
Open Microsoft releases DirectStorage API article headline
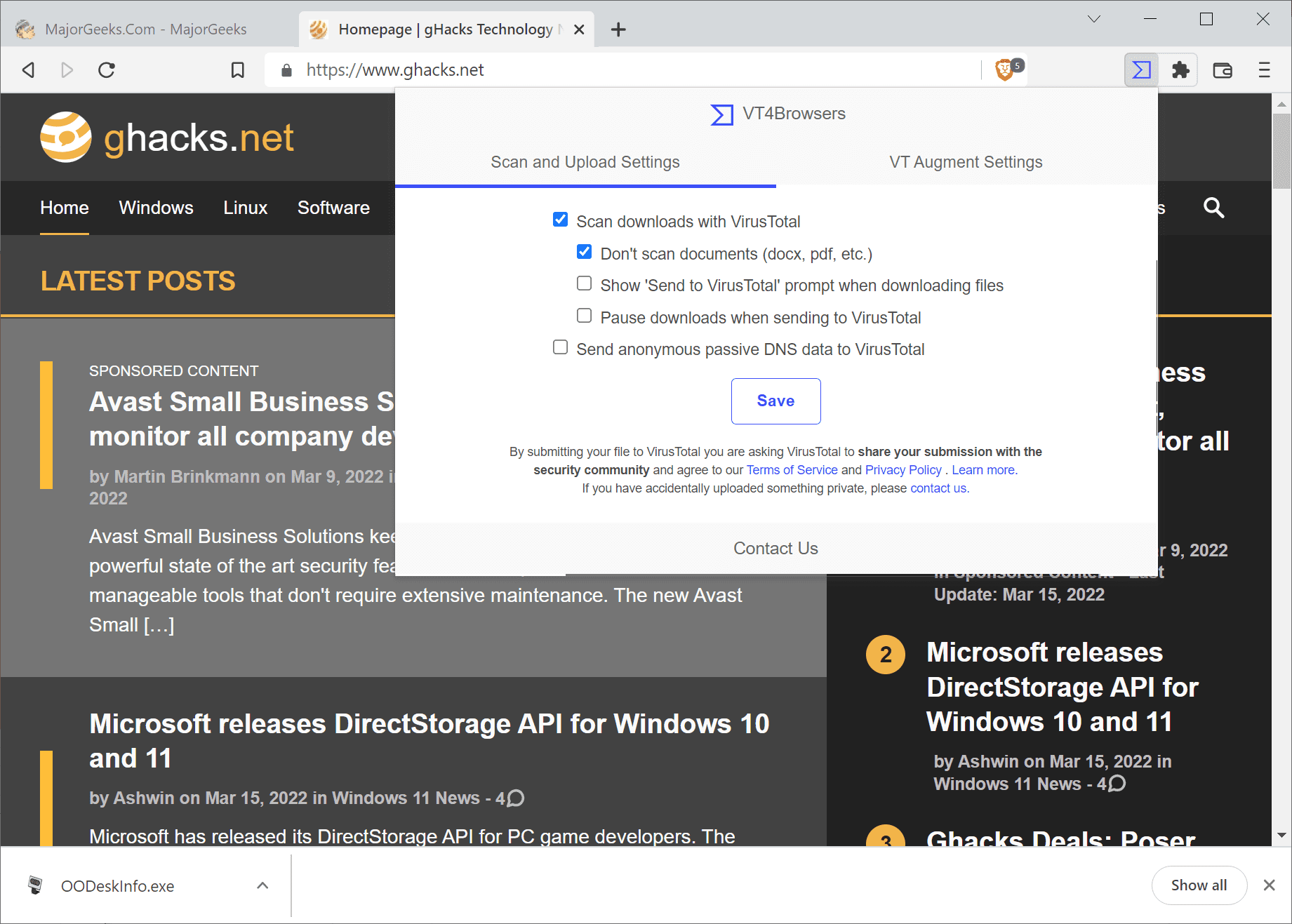click(x=429, y=741)
